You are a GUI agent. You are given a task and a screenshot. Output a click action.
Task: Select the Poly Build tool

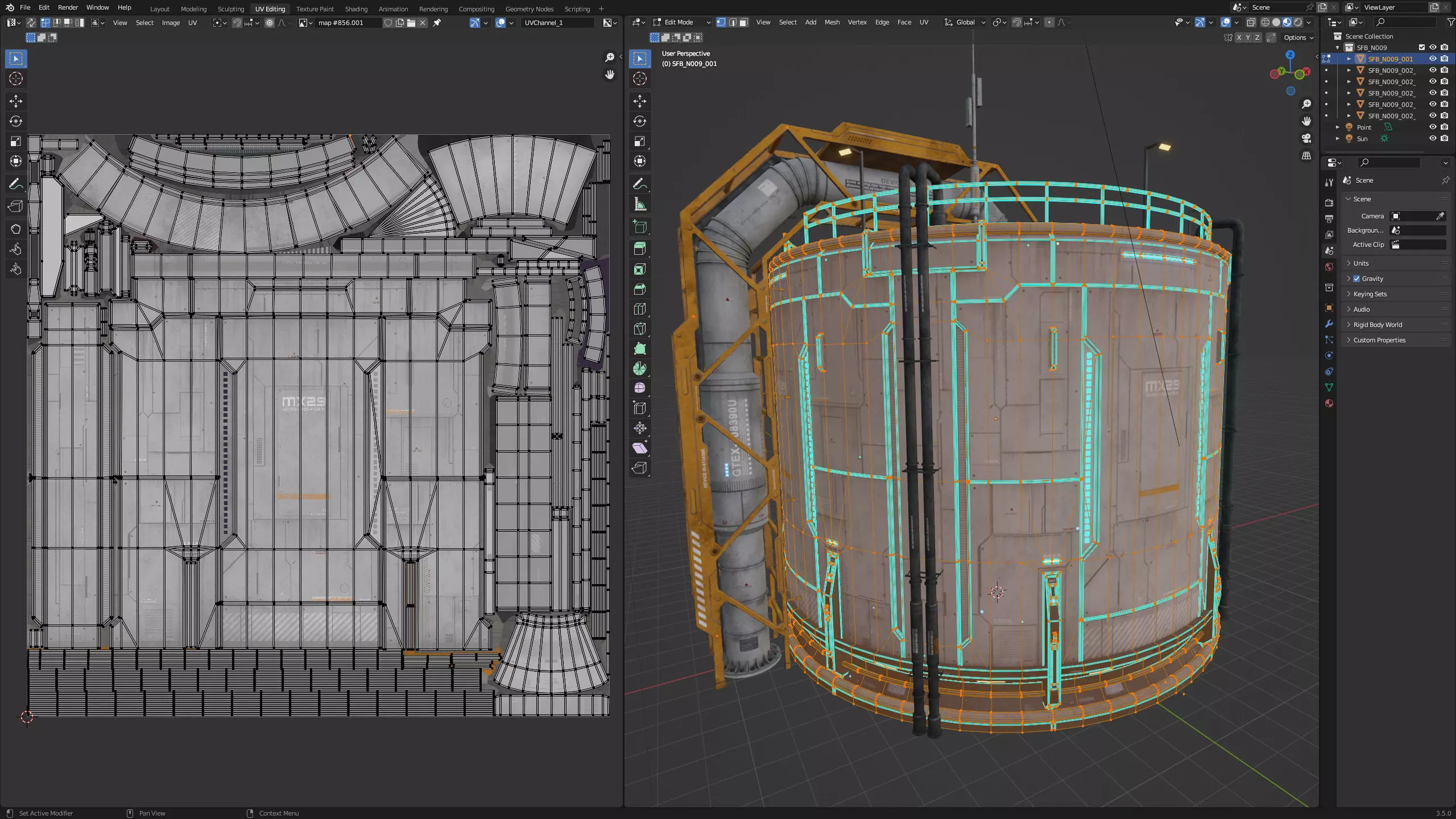640,349
